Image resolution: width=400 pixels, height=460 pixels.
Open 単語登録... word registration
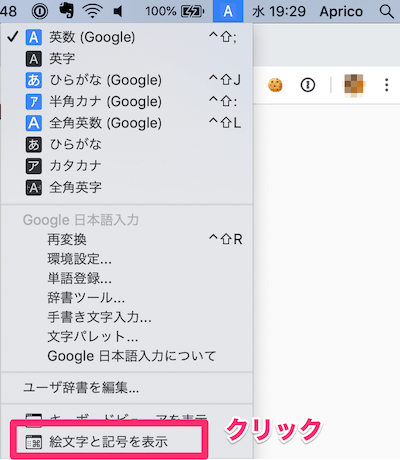127,278
